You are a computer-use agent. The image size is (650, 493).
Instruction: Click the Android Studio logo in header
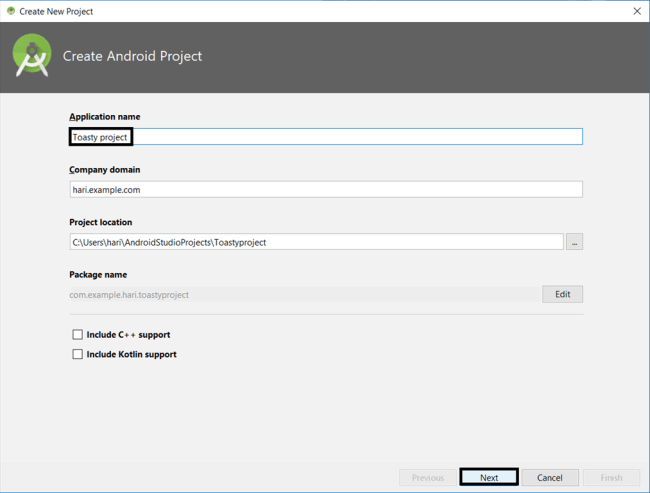click(x=32, y=56)
